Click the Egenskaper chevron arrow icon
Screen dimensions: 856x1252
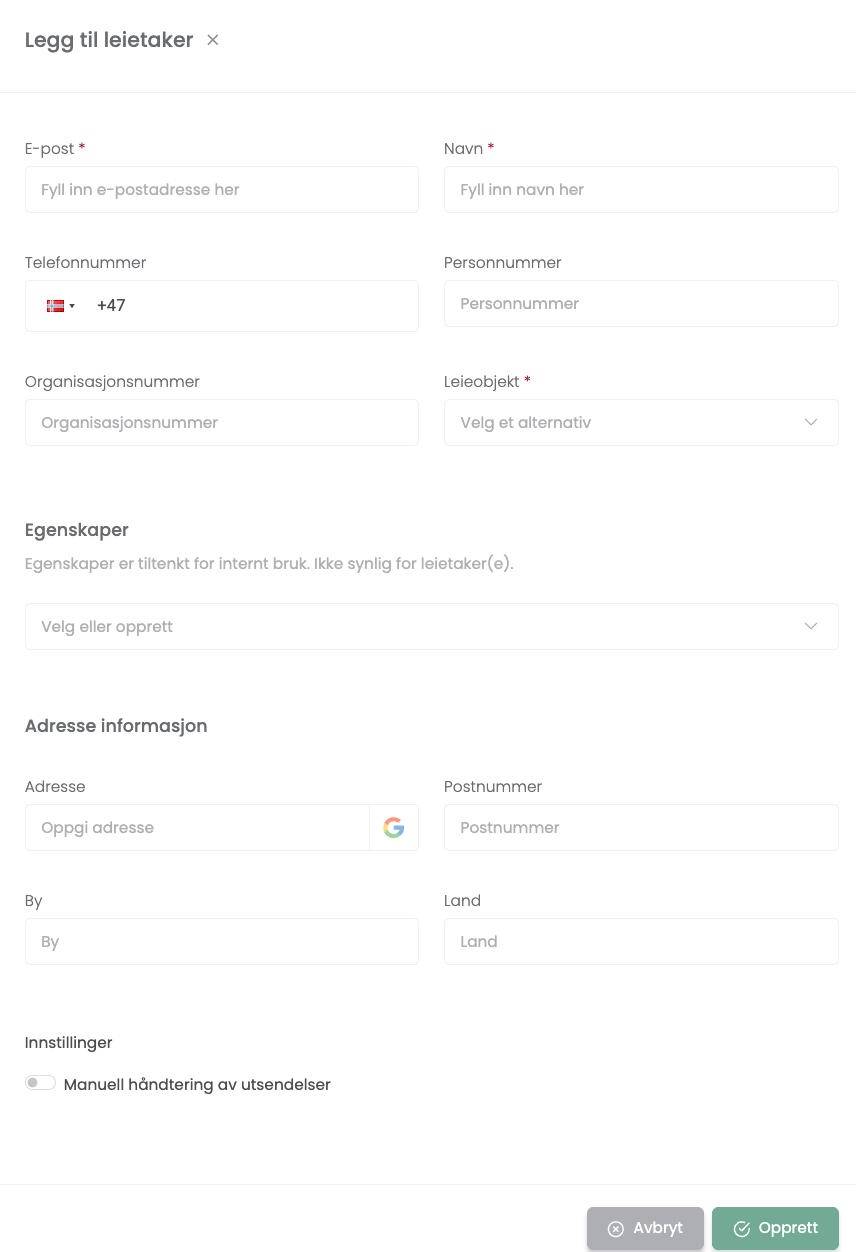coord(811,627)
